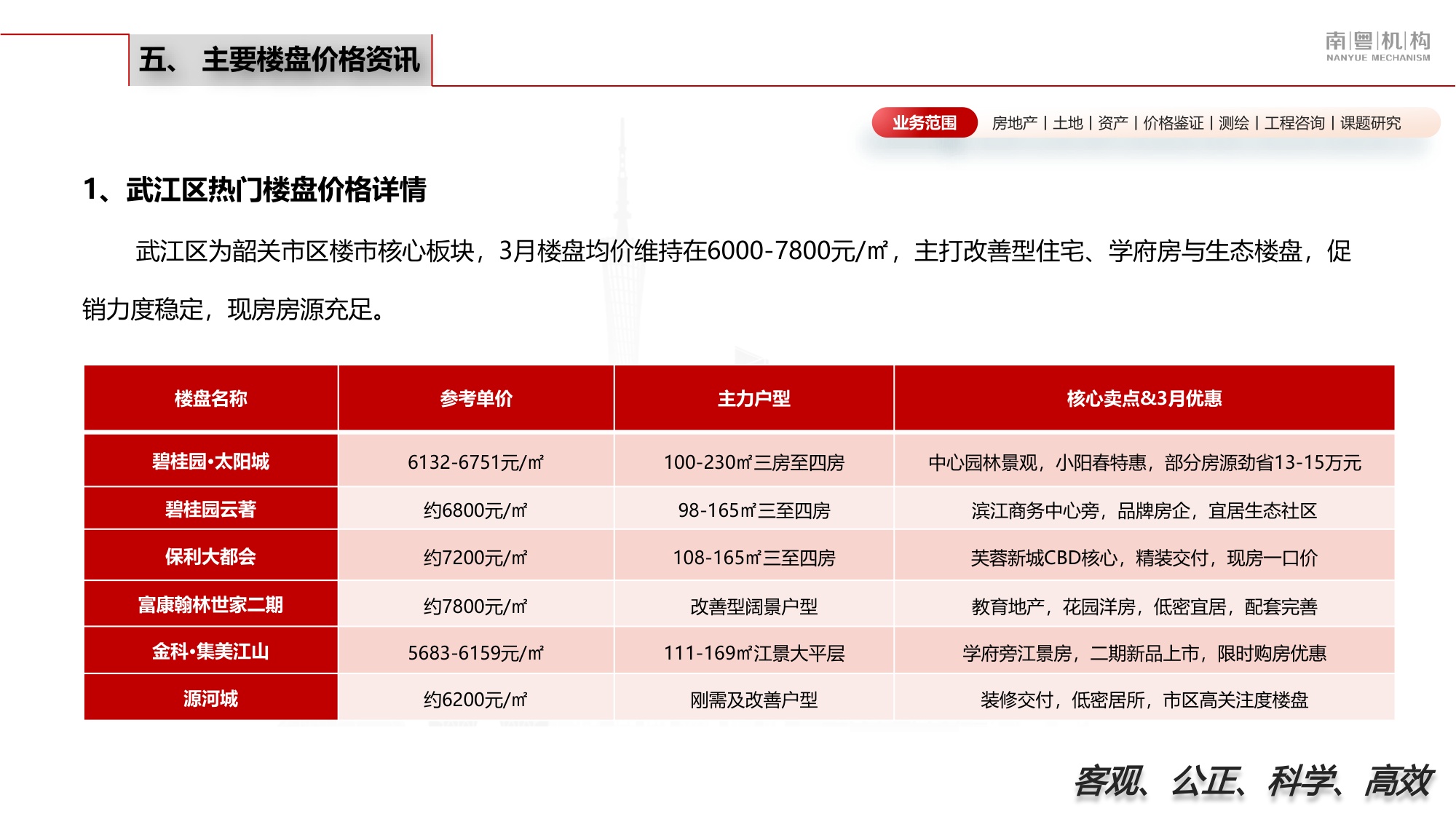Click the cell 刚需及改善户型
Image resolution: width=1456 pixels, height=819 pixels.
pos(754,699)
